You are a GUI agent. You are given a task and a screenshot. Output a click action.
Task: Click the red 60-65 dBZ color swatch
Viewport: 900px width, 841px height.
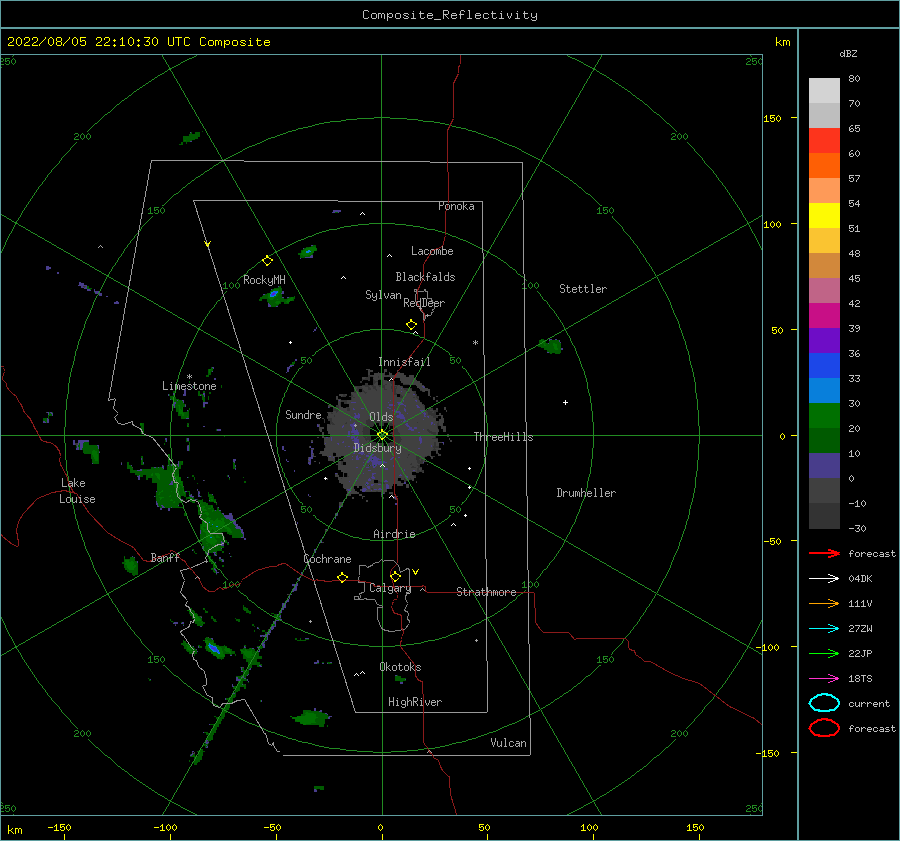click(824, 141)
